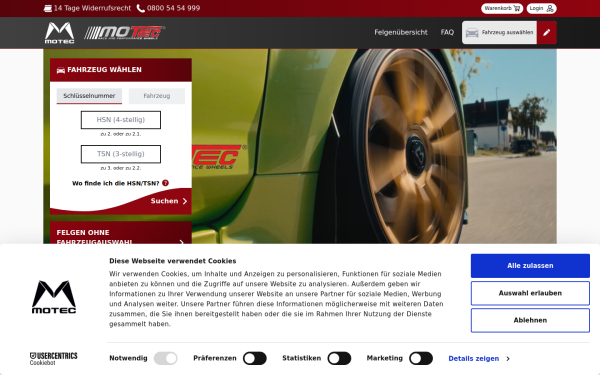Click the Usercentrics Cookiebot logo
This screenshot has width=600, height=375.
(54, 359)
